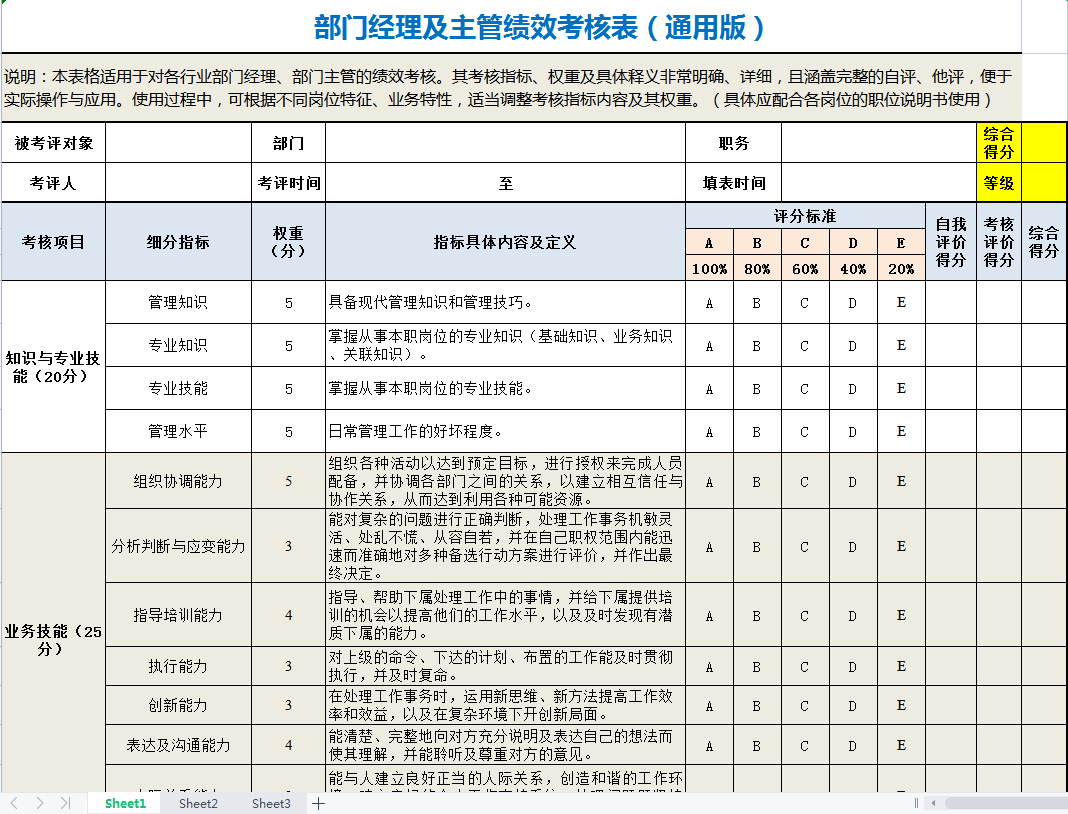
Task: Click the cell containing 至
Action: pyautogui.click(x=505, y=183)
